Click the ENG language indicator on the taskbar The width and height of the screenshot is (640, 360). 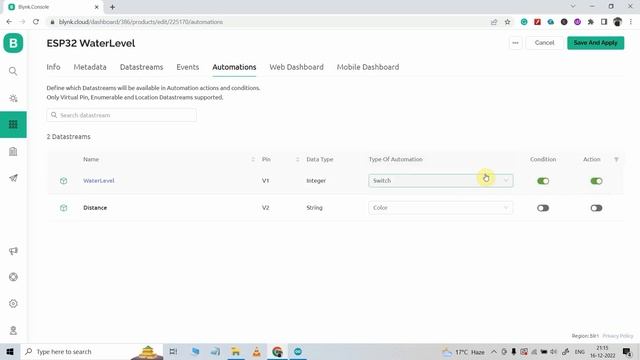pos(580,351)
